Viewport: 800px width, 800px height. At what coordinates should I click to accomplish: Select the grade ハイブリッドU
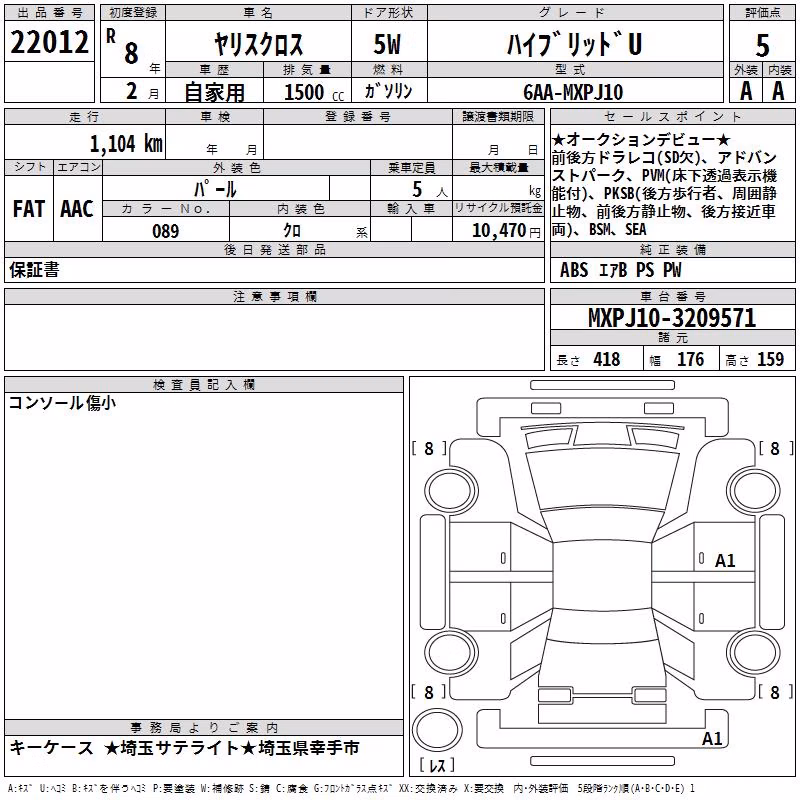[x=574, y=44]
